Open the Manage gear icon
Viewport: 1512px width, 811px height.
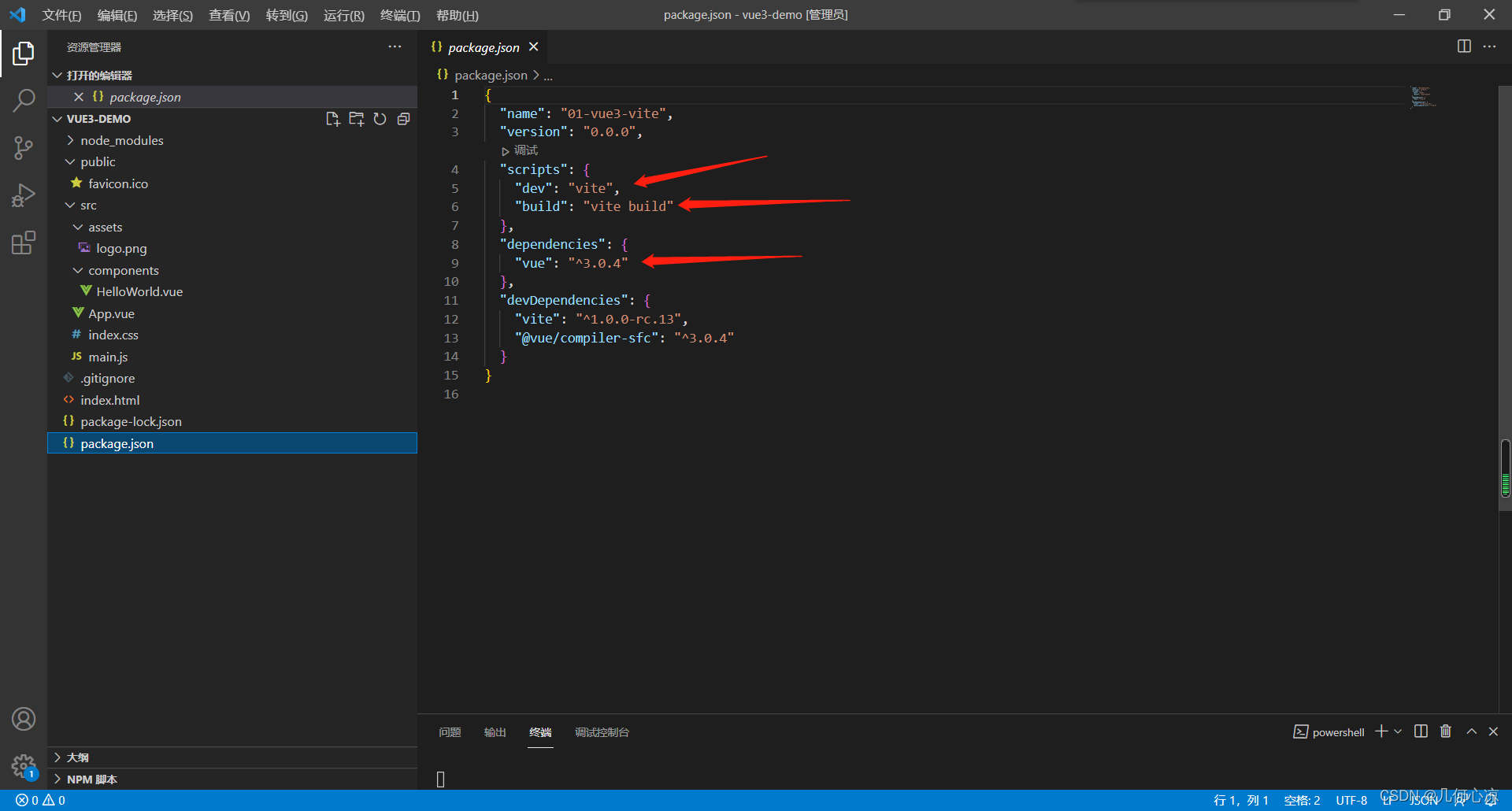pyautogui.click(x=24, y=765)
